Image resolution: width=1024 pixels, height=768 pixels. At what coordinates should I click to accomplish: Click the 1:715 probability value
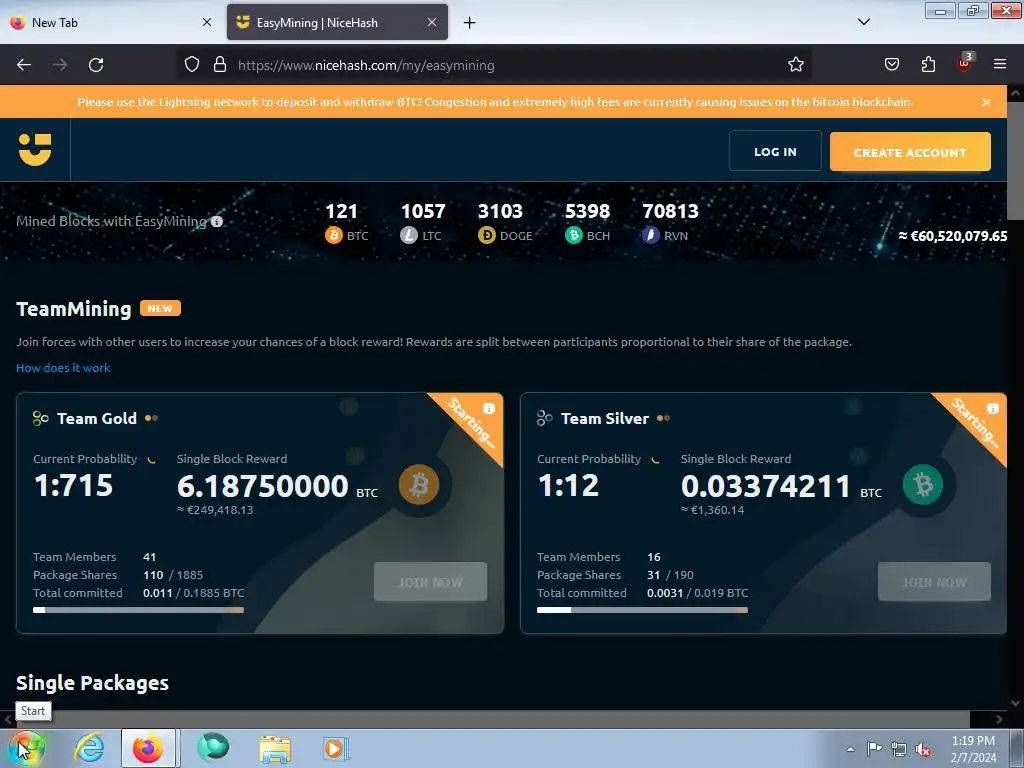click(x=73, y=485)
